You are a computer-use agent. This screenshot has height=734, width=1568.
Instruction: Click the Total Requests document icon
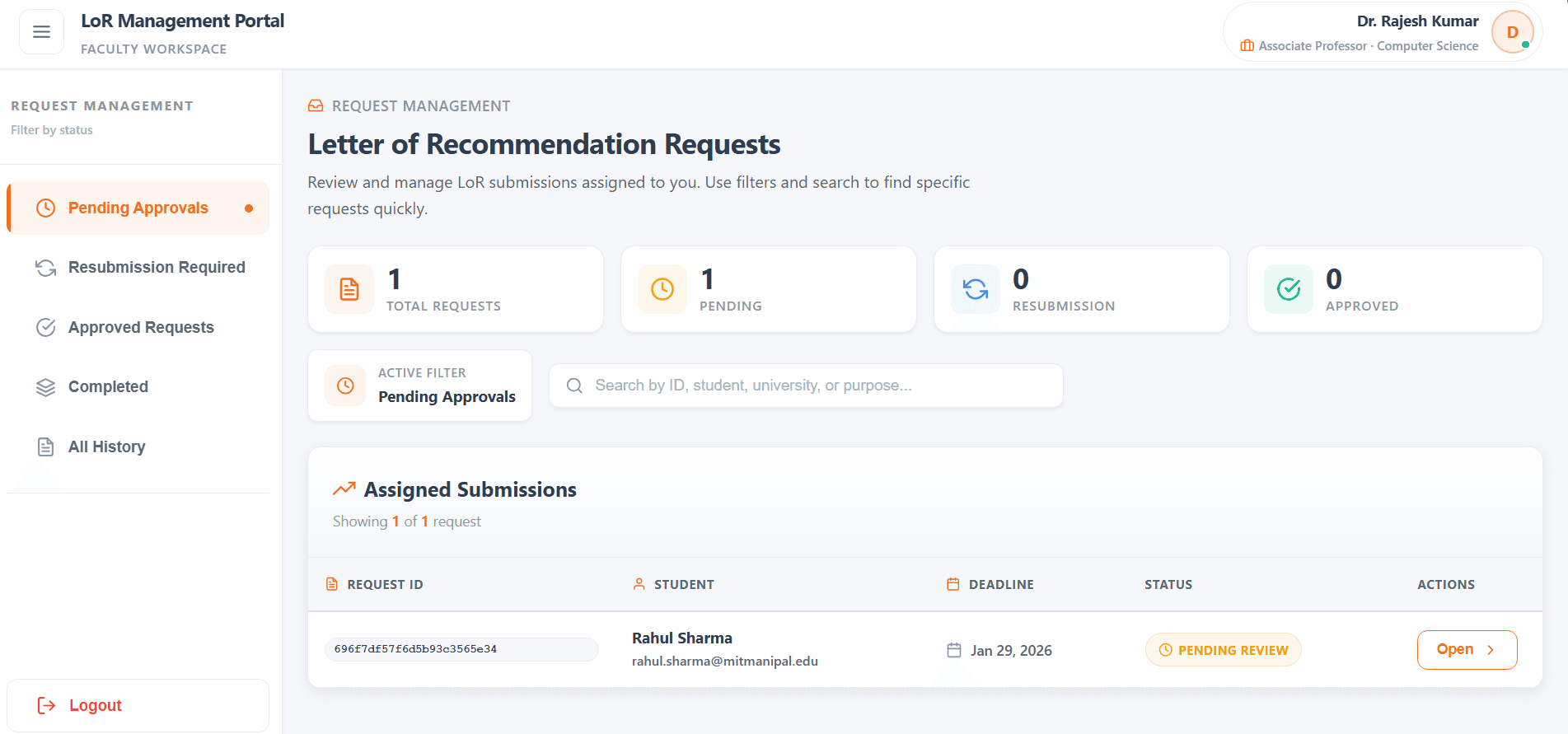pos(349,289)
